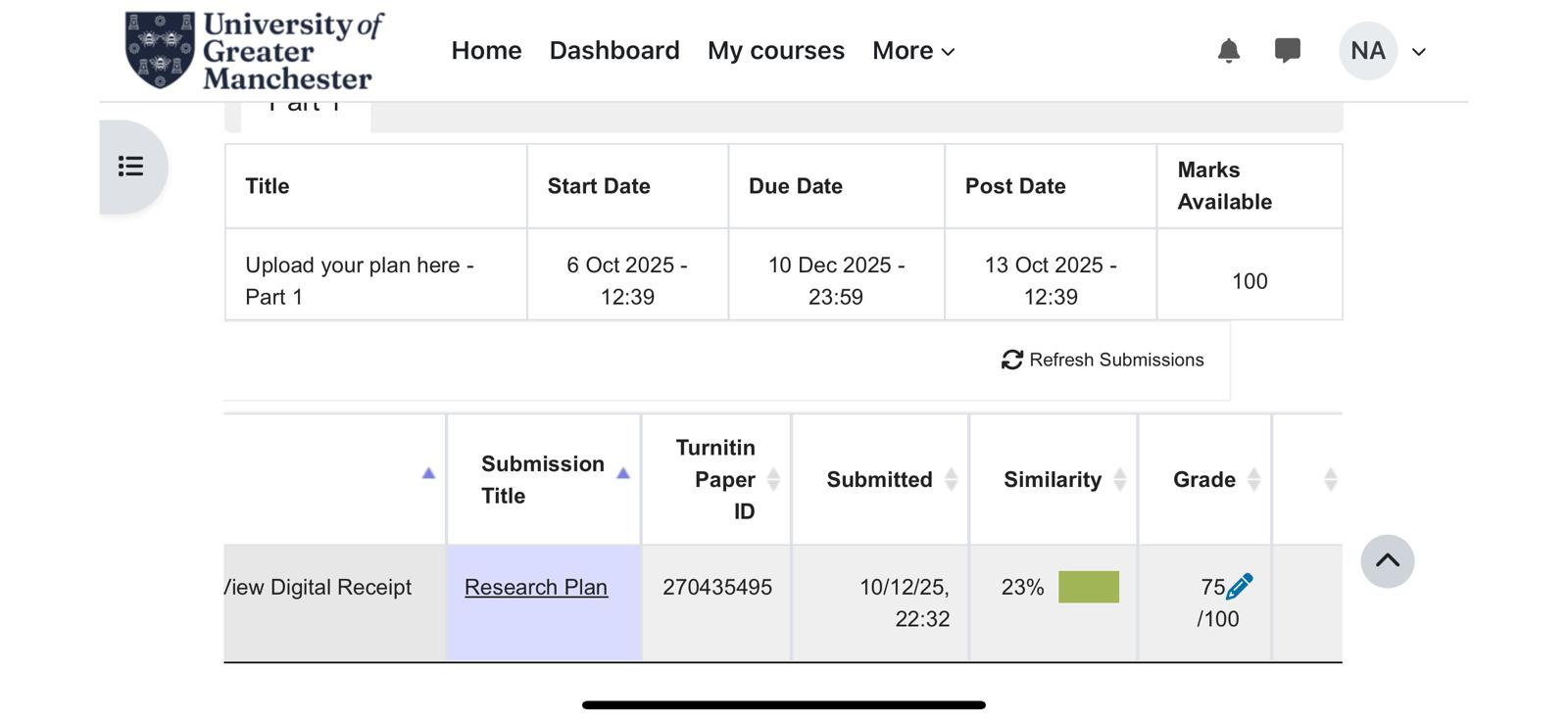Click the Refresh Submissions icon
Image resolution: width=1568 pixels, height=723 pixels.
(x=1011, y=360)
